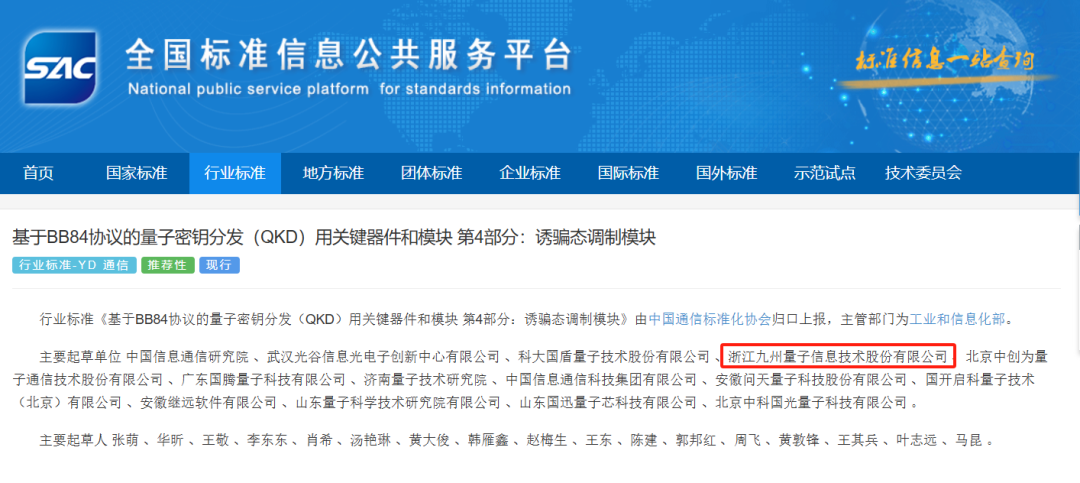Click the 行业标准-YD 通信 tag
Screen dimensions: 1080x483
tap(74, 265)
